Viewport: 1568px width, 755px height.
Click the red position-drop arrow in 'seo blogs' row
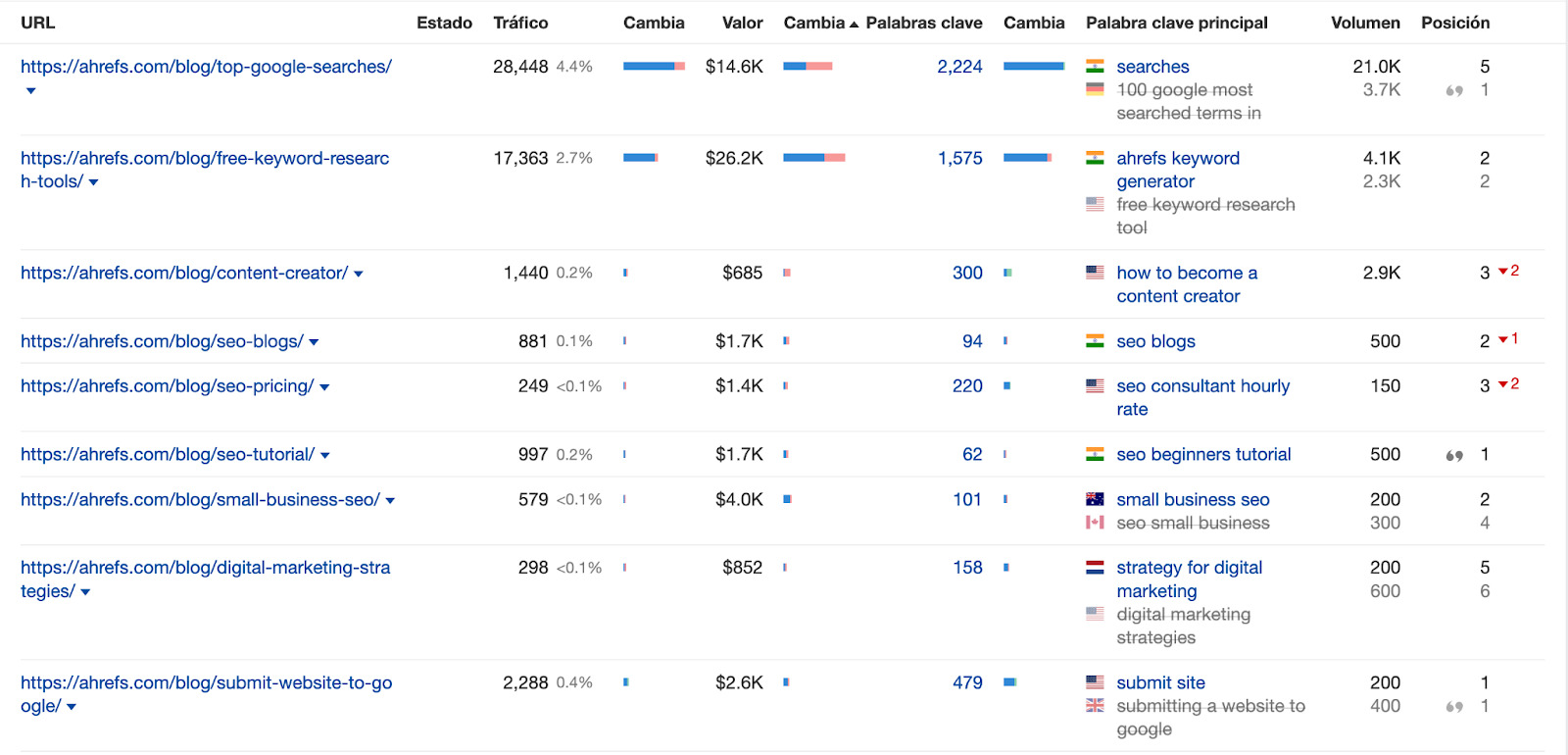(x=1502, y=340)
